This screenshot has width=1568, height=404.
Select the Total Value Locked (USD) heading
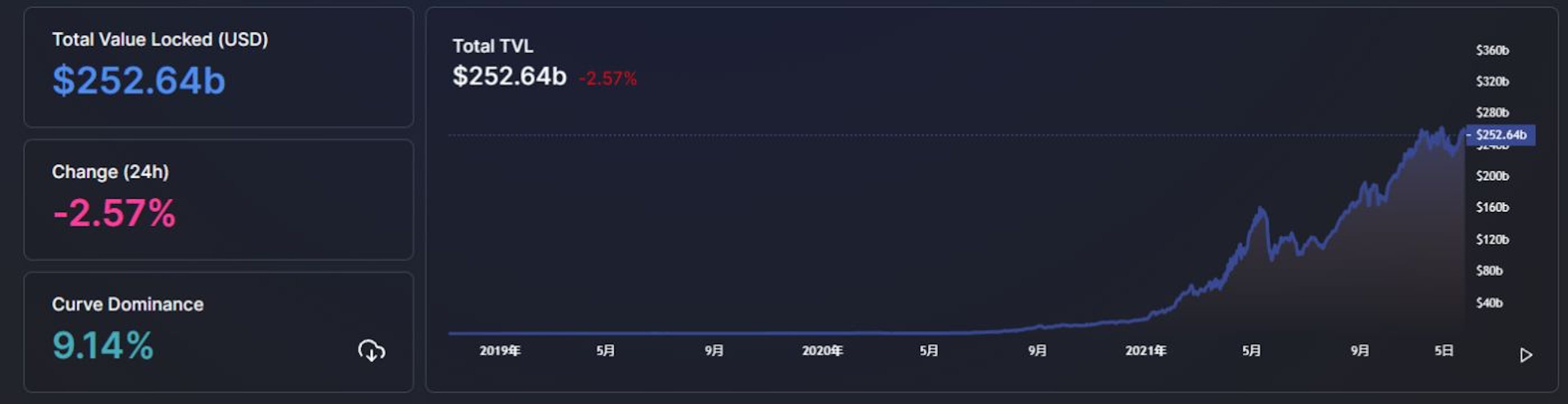tap(160, 40)
